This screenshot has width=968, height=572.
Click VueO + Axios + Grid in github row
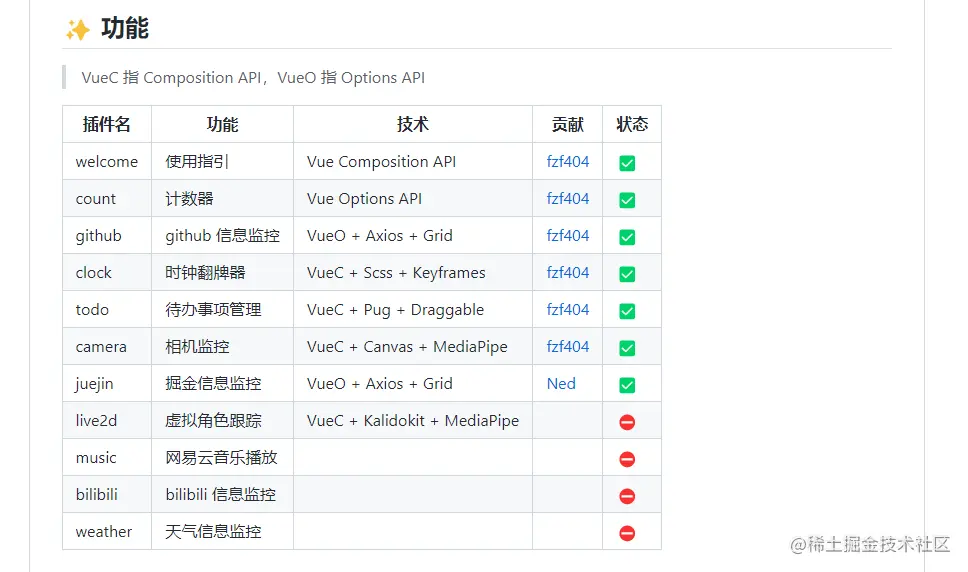point(413,236)
